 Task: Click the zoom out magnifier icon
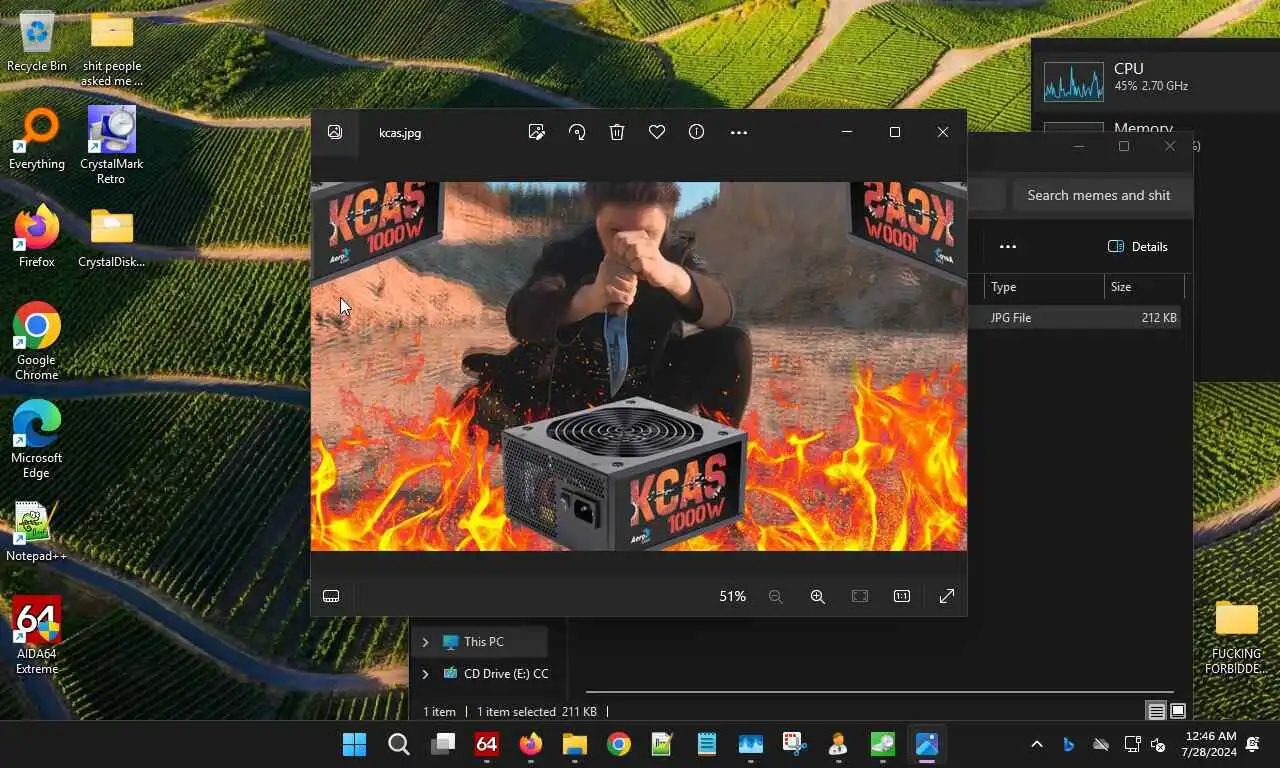click(x=775, y=596)
